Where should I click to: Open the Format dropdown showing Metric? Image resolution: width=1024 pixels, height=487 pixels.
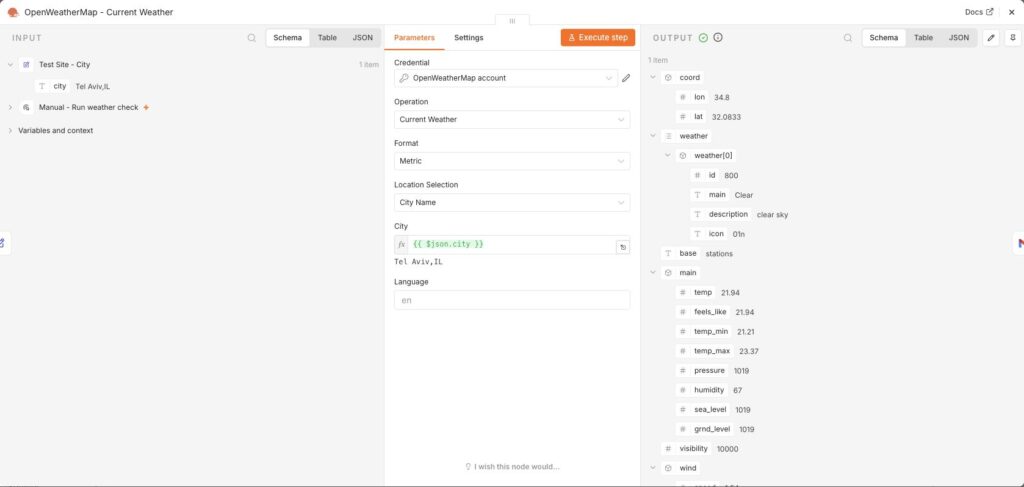coord(512,161)
